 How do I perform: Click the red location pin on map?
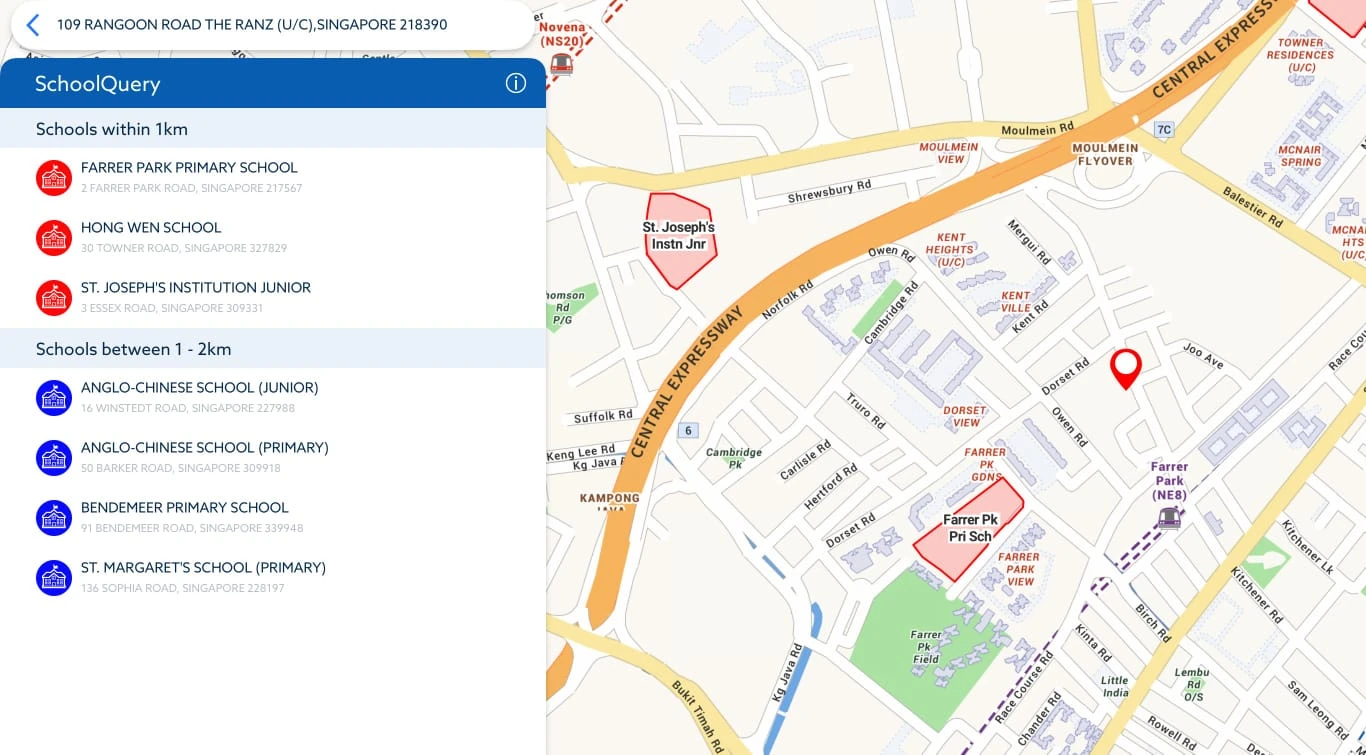[x=1126, y=368]
